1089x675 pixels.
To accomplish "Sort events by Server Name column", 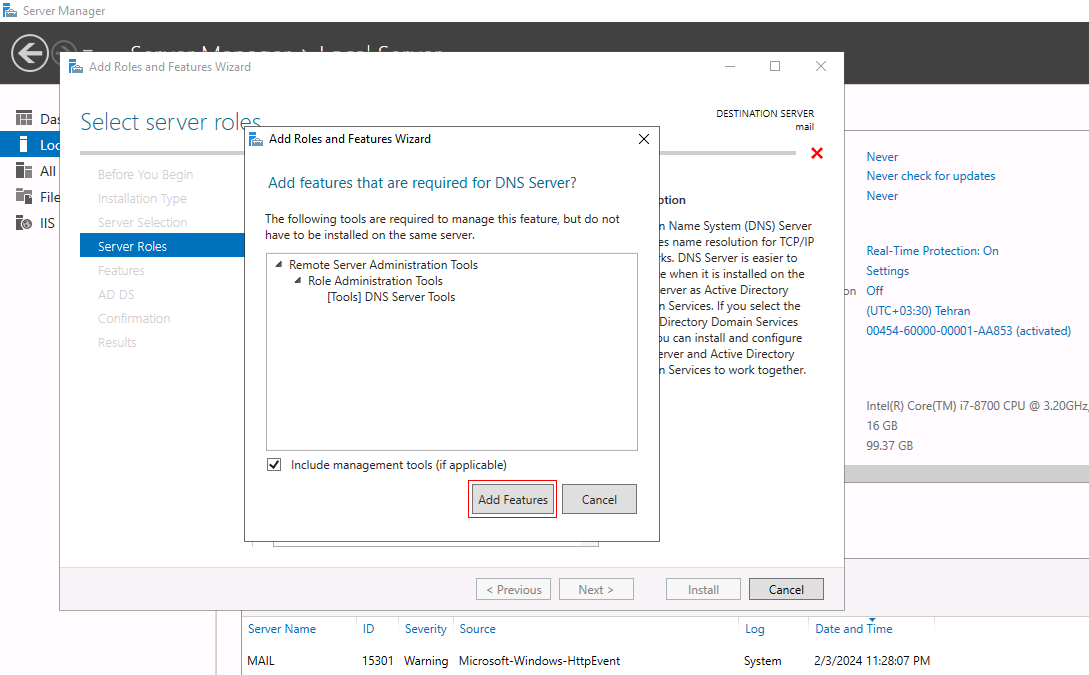I will coord(282,628).
